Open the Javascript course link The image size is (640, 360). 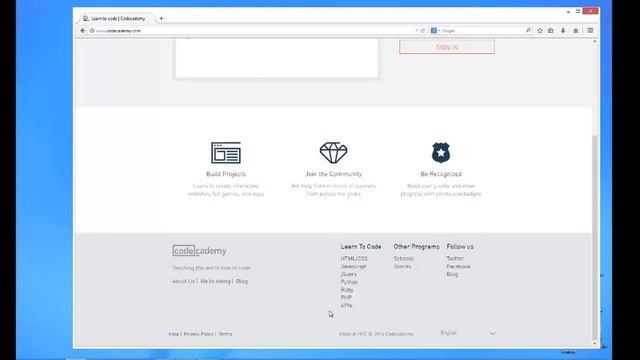click(x=353, y=266)
